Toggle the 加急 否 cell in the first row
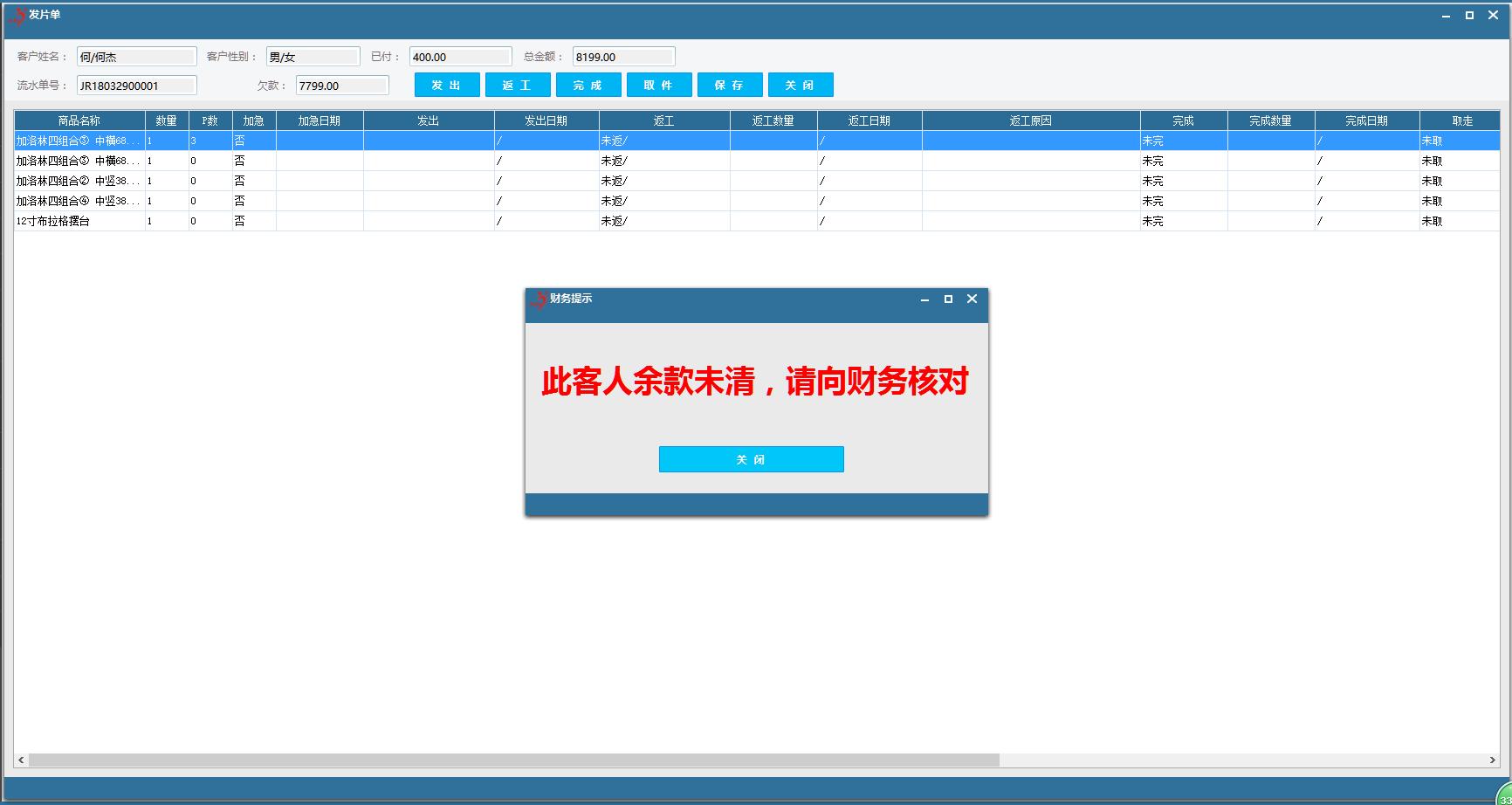This screenshot has width=1512, height=805. click(x=253, y=141)
